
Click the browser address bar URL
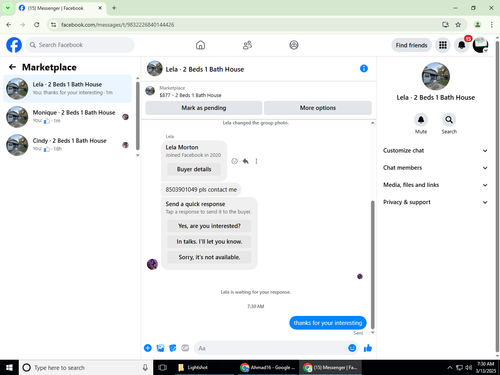pos(117,25)
